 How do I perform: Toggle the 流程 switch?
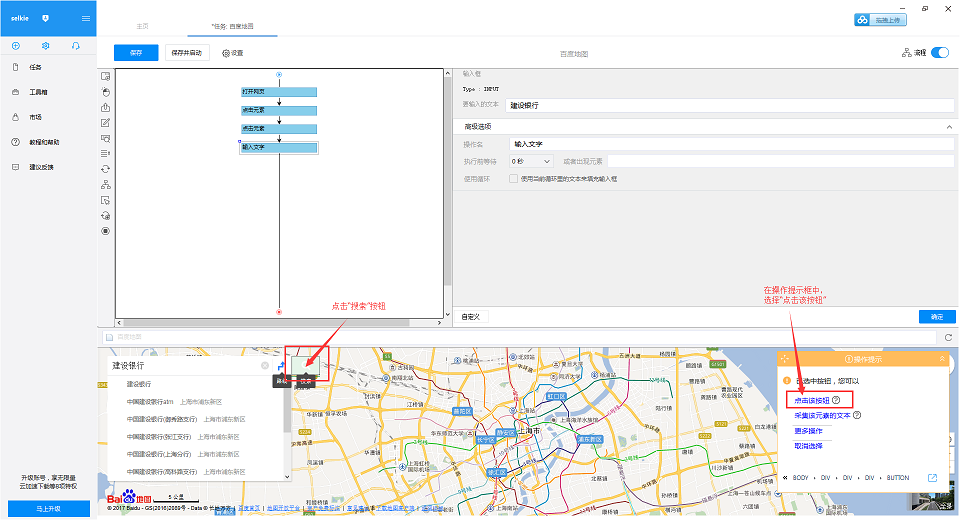940,53
